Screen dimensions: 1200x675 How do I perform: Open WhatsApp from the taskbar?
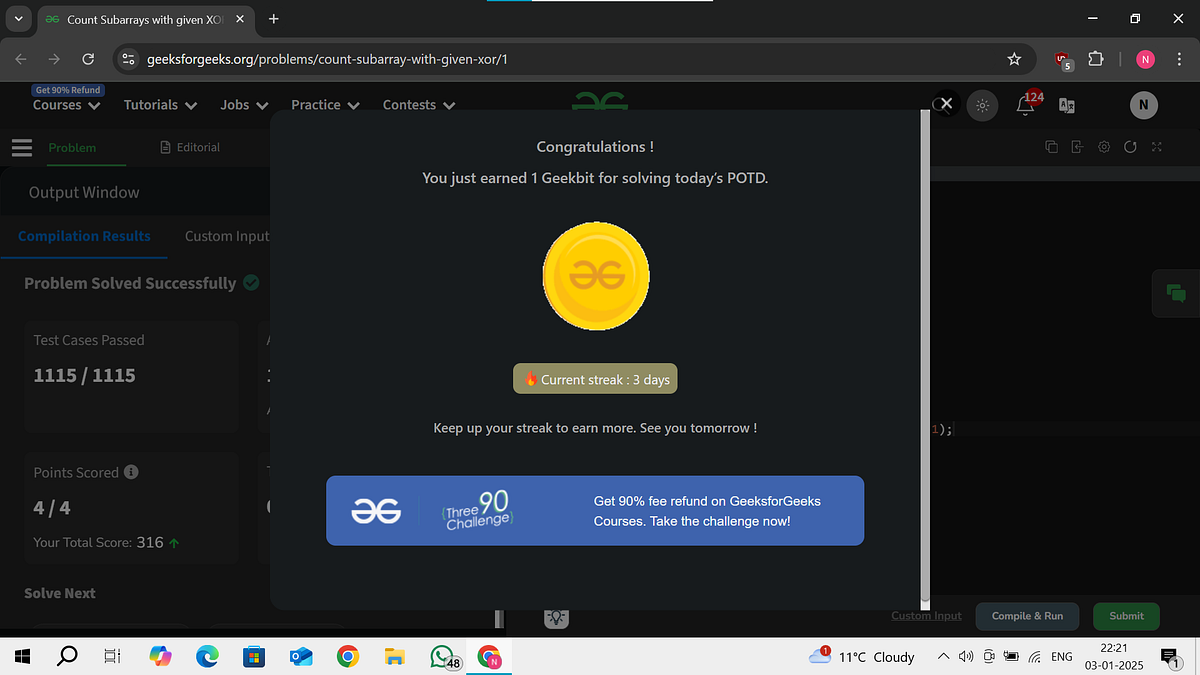441,656
